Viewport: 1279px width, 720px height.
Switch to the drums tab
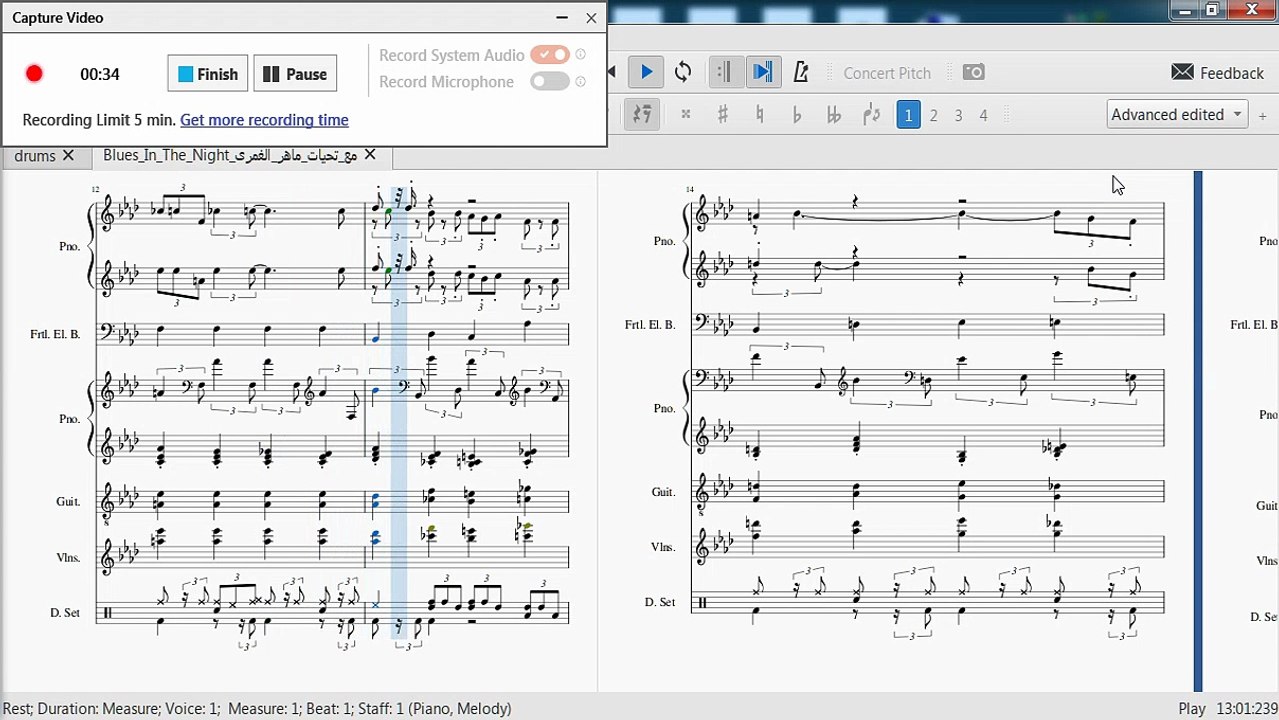click(35, 156)
